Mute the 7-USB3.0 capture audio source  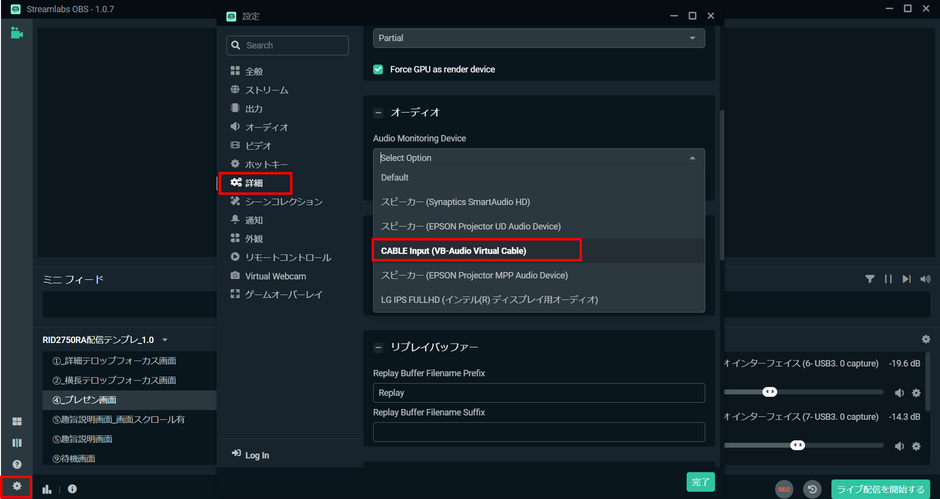899,446
